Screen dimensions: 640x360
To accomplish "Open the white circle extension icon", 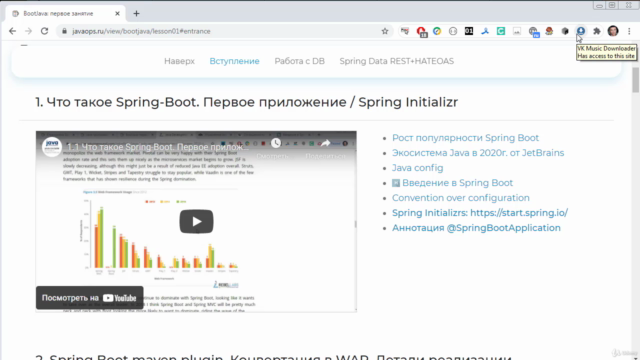I will [x=453, y=31].
